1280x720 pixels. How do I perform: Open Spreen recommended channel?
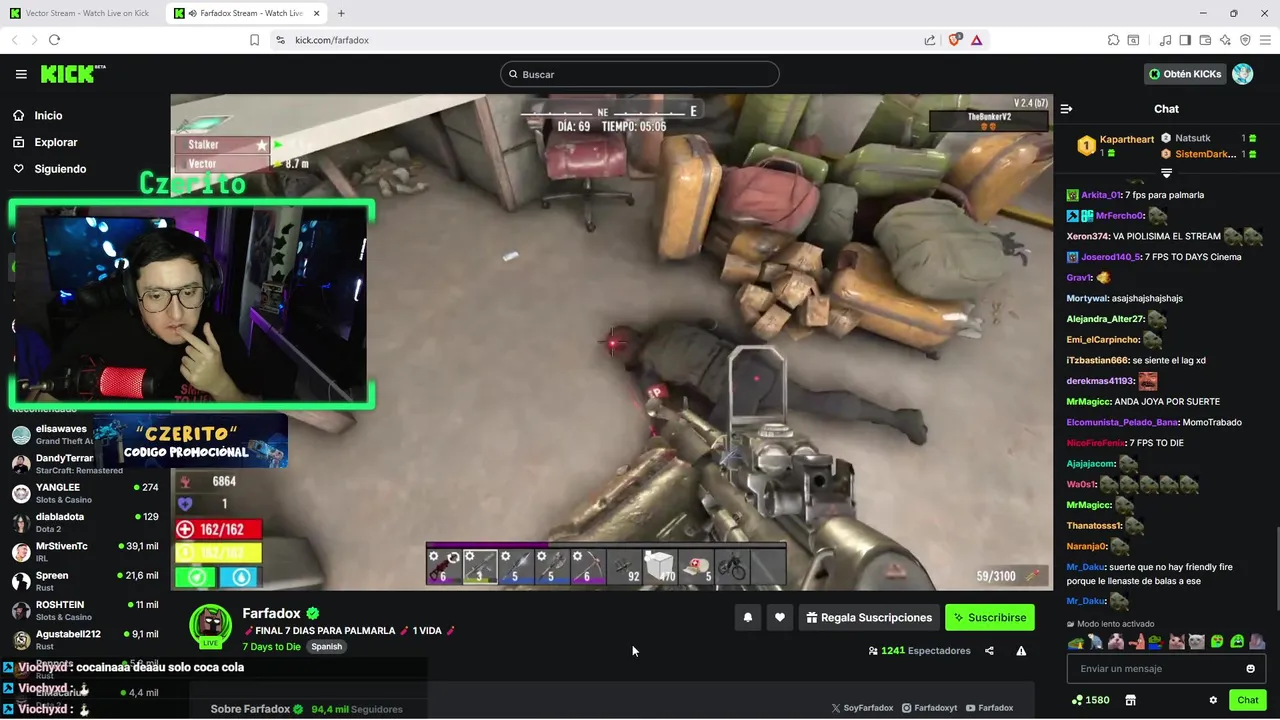85,581
